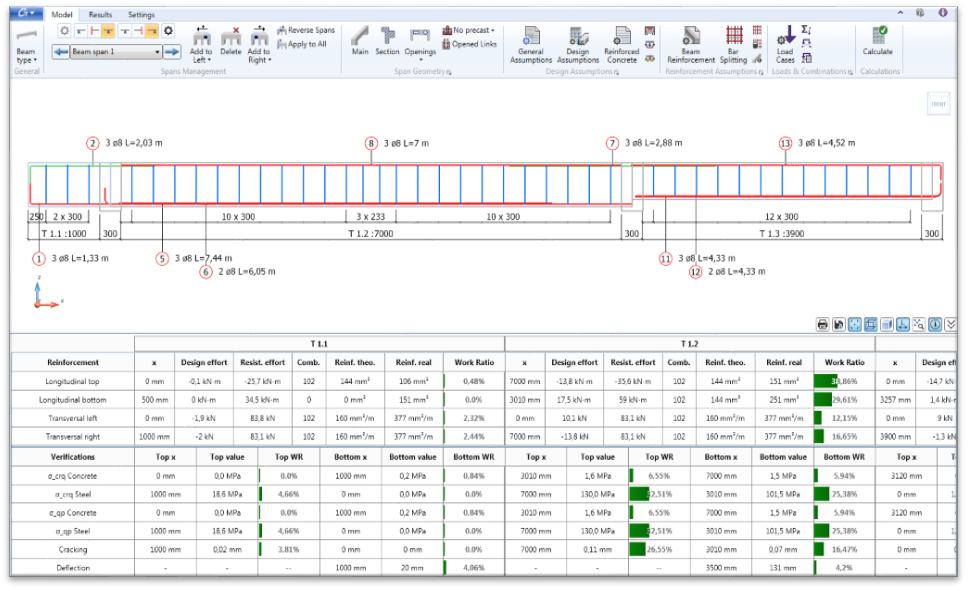Click the print icon above results table
Image resolution: width=969 pixels, height=589 pixels.
[x=822, y=324]
